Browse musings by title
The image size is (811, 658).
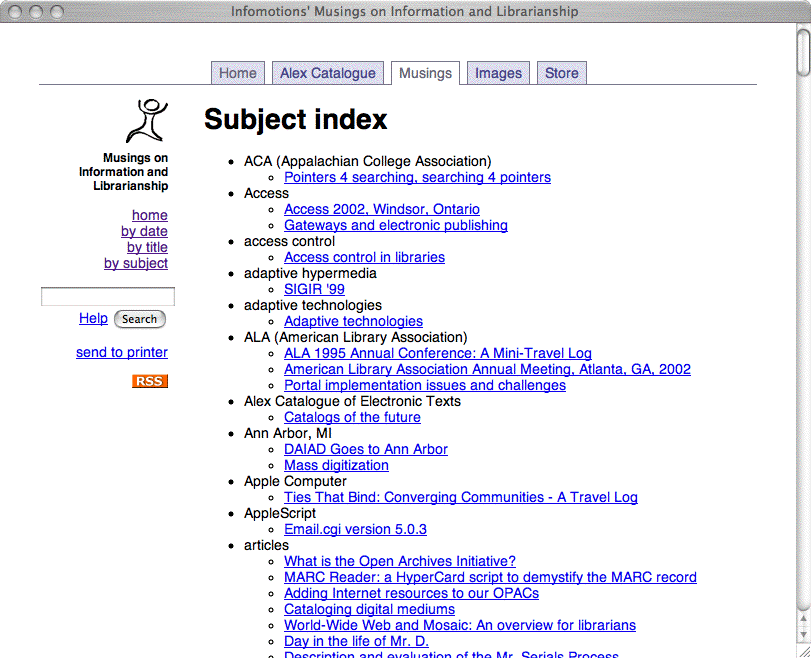147,247
